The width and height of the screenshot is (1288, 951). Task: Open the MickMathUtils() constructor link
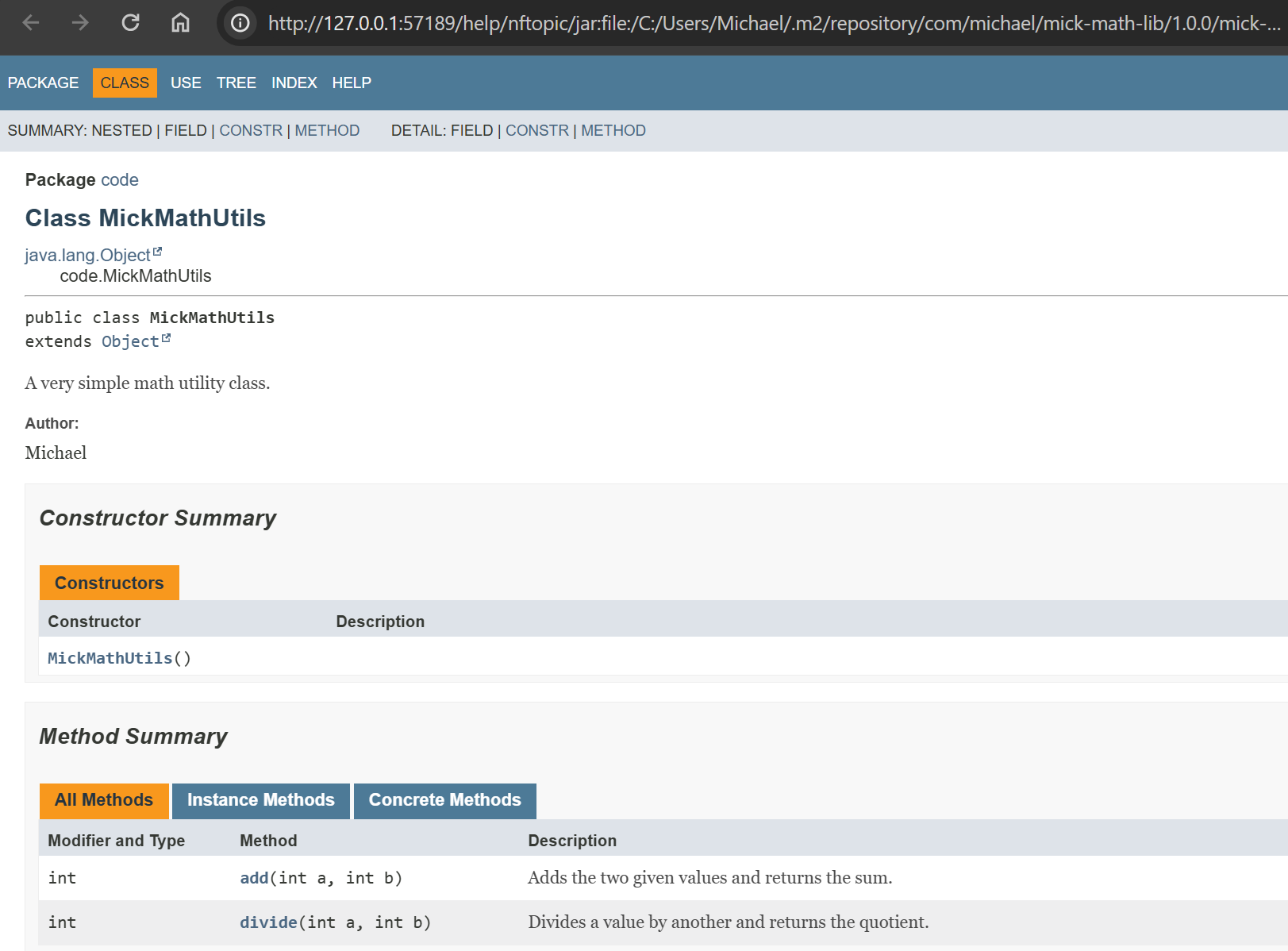(110, 658)
